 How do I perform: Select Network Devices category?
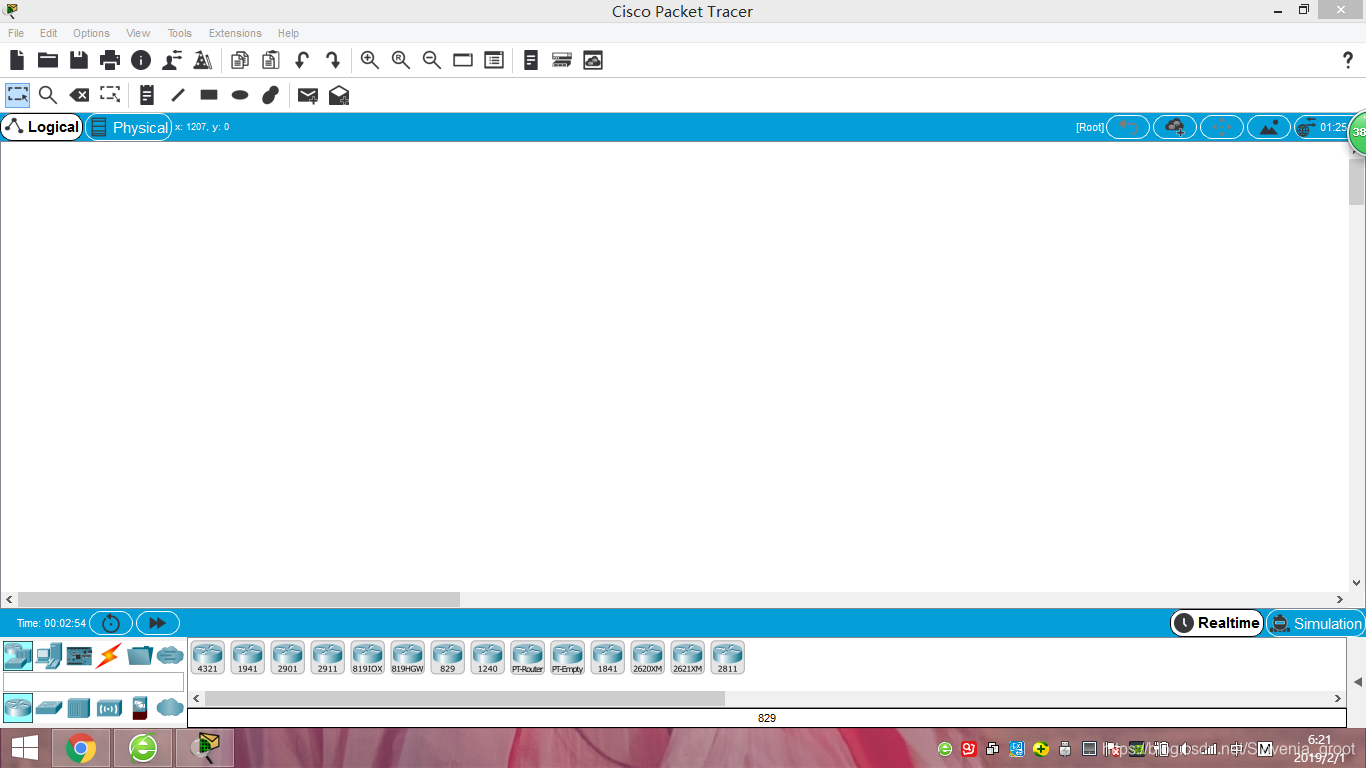(x=18, y=656)
